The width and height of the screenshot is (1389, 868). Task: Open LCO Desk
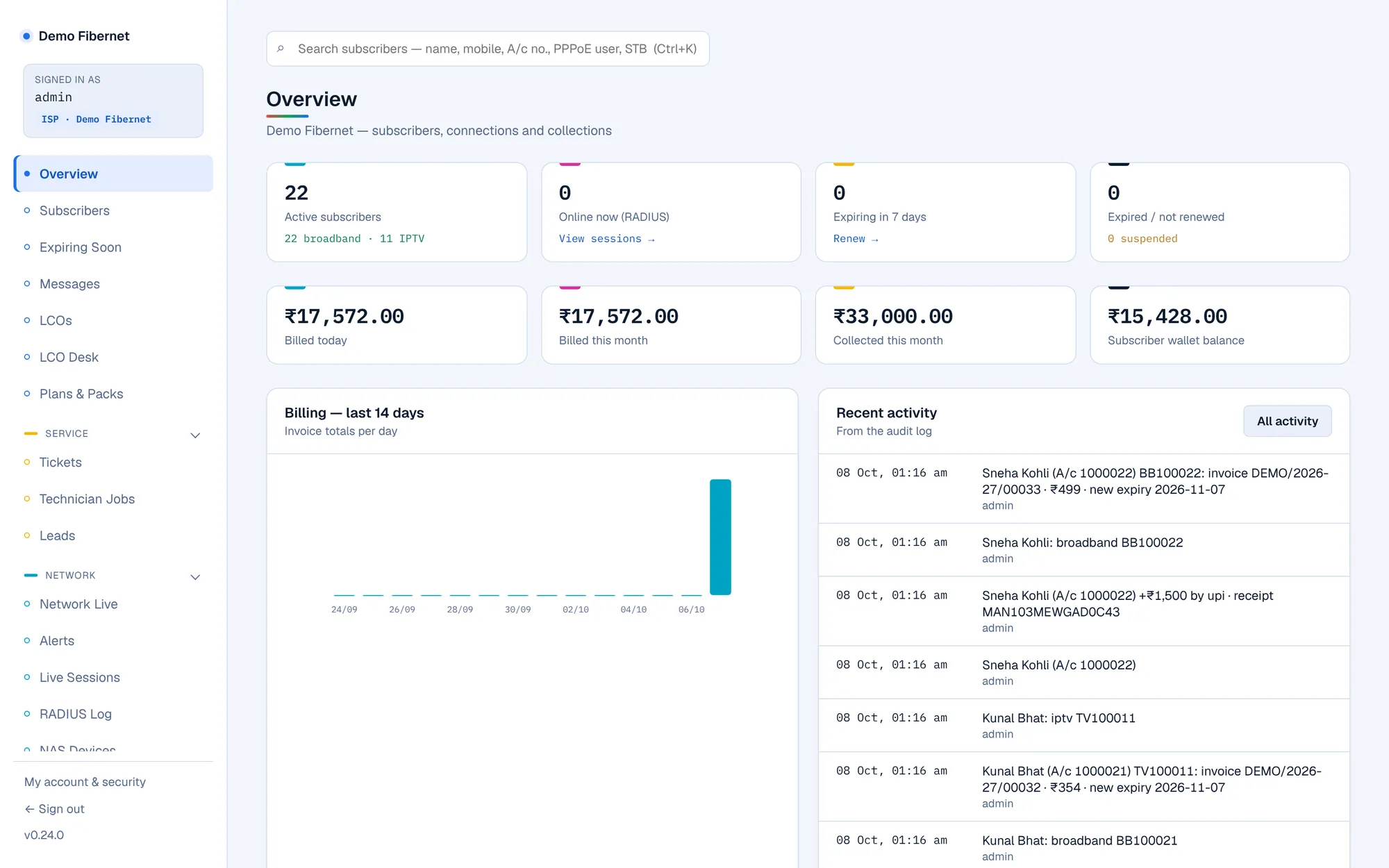(113, 357)
